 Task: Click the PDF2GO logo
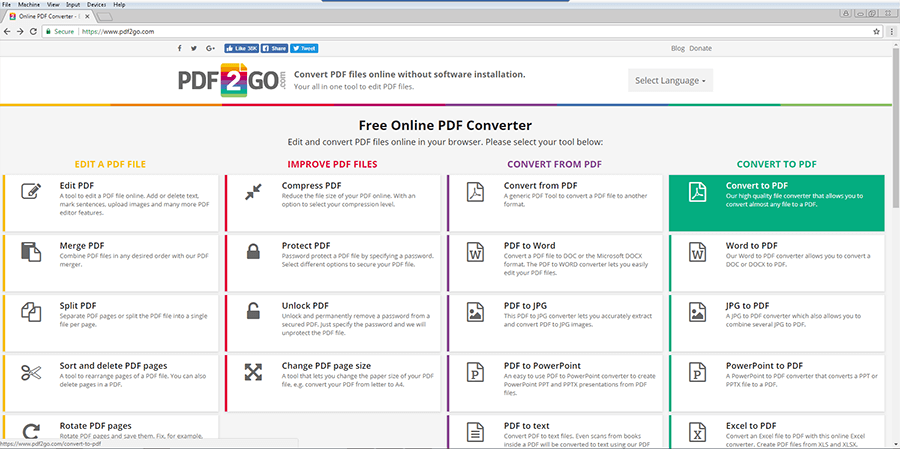click(232, 80)
